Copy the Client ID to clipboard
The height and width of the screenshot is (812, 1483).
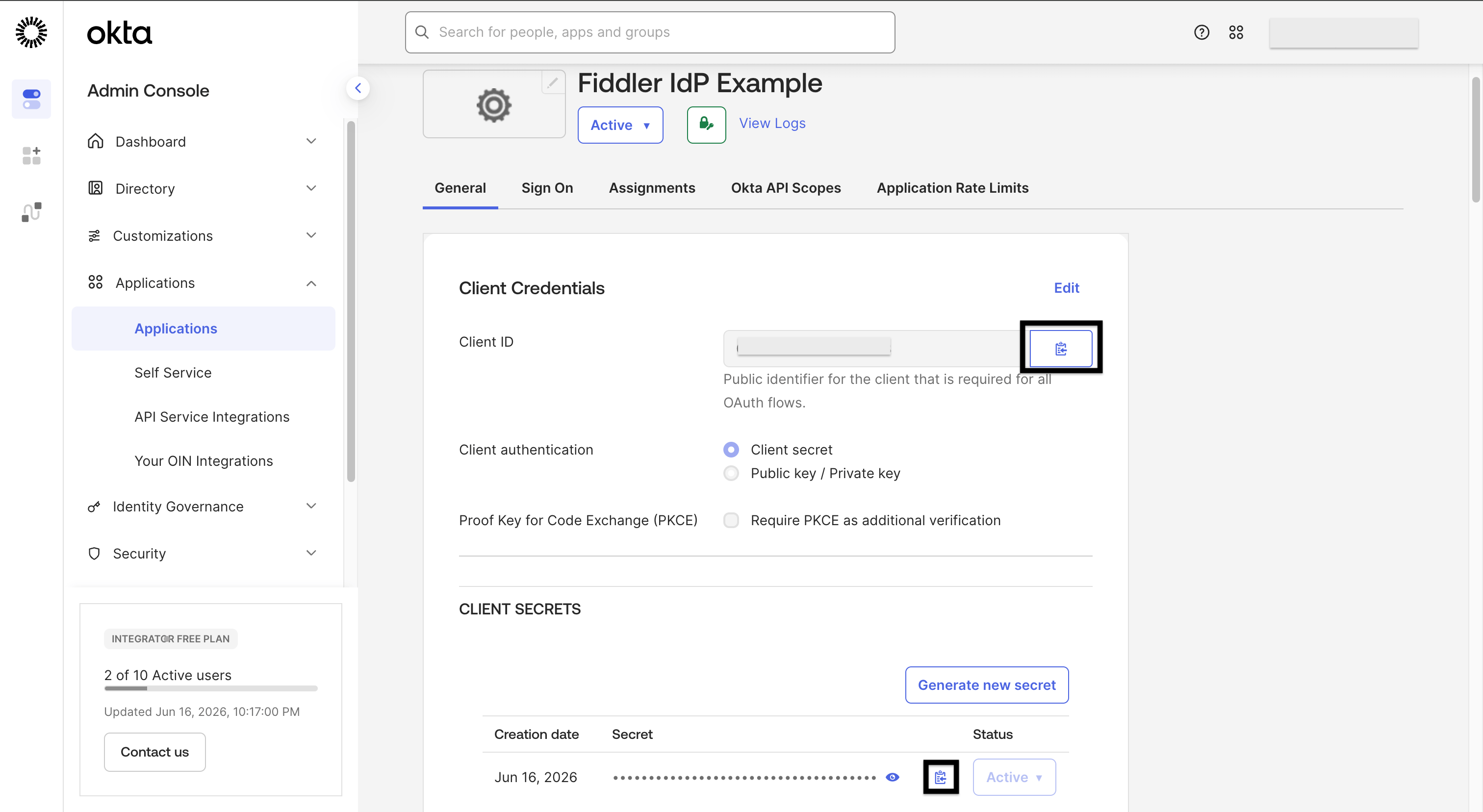click(1060, 348)
